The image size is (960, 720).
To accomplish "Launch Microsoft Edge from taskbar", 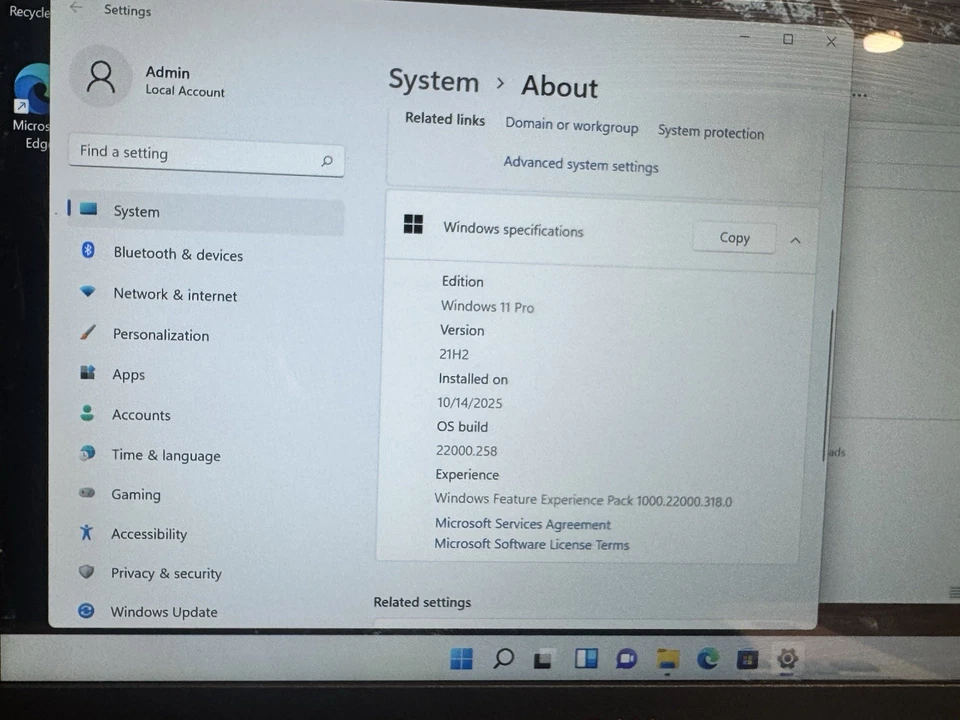I will click(708, 659).
